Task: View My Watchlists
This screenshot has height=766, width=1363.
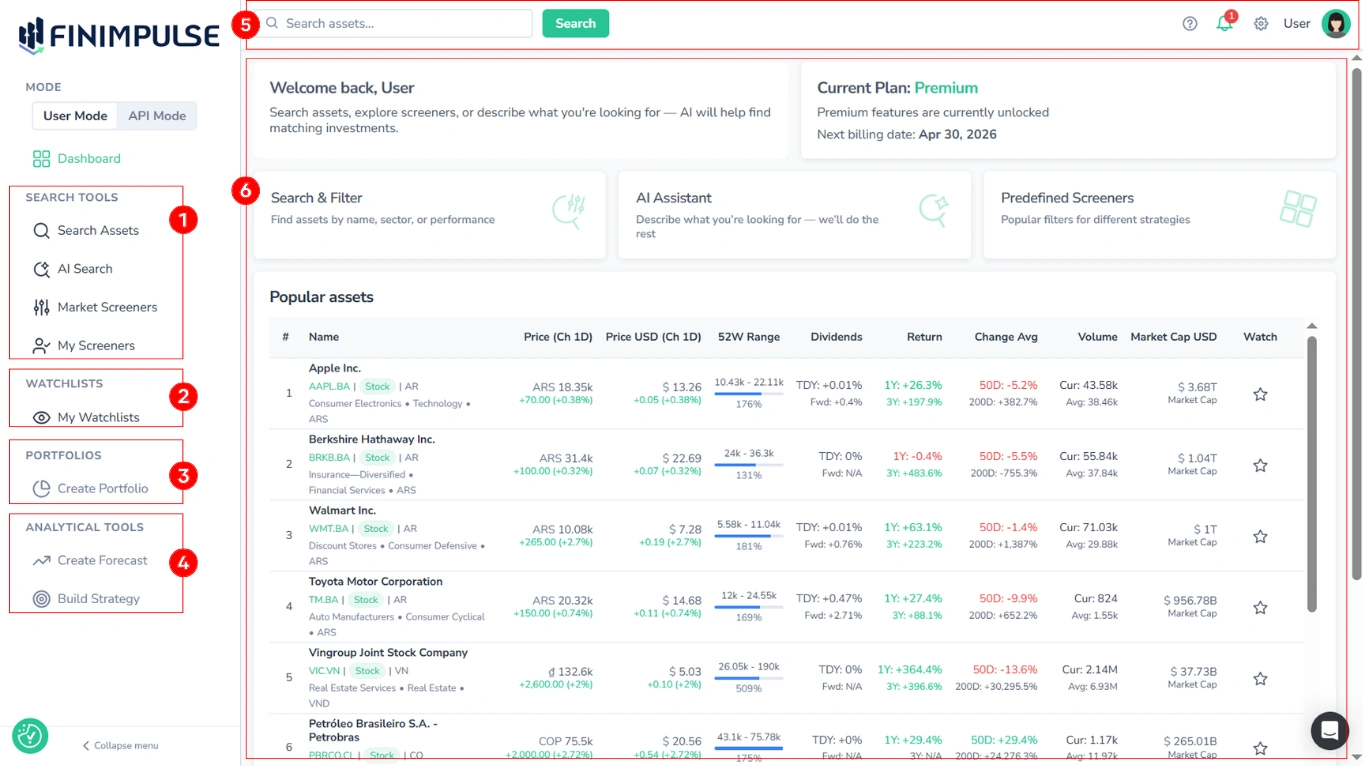Action: pyautogui.click(x=96, y=417)
